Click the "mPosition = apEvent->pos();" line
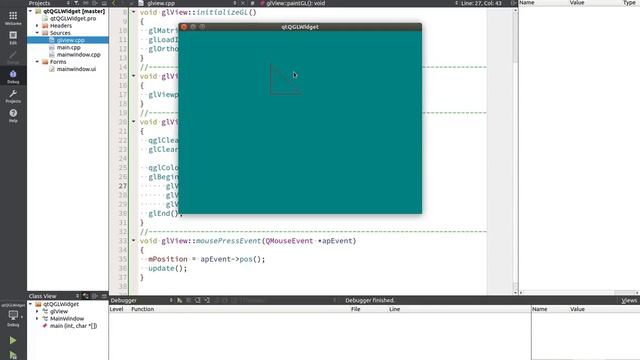This screenshot has width=640, height=360. [x=207, y=259]
